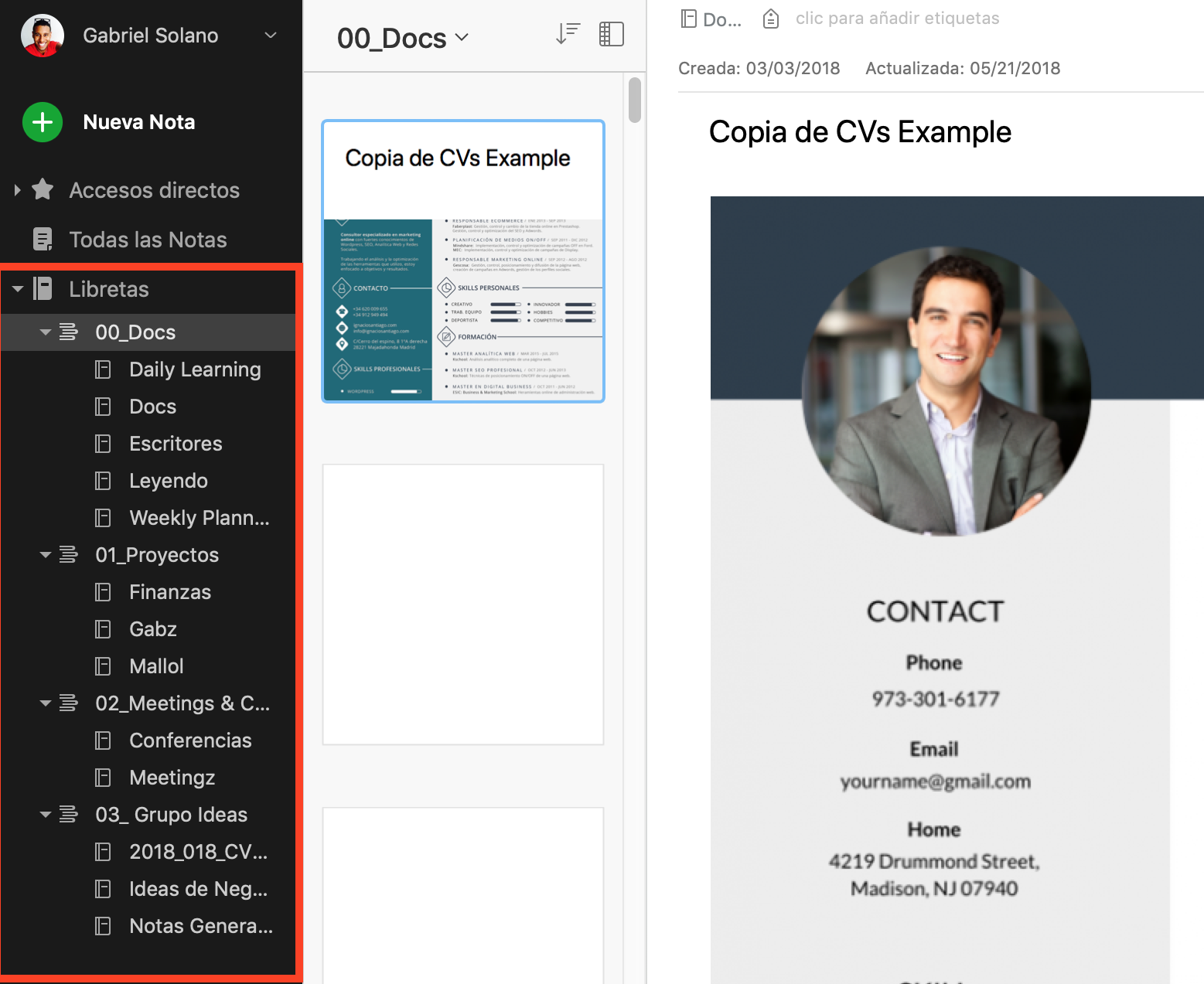Open the Weekly Plann... notebook
Image resolution: width=1204 pixels, height=984 pixels.
200,518
